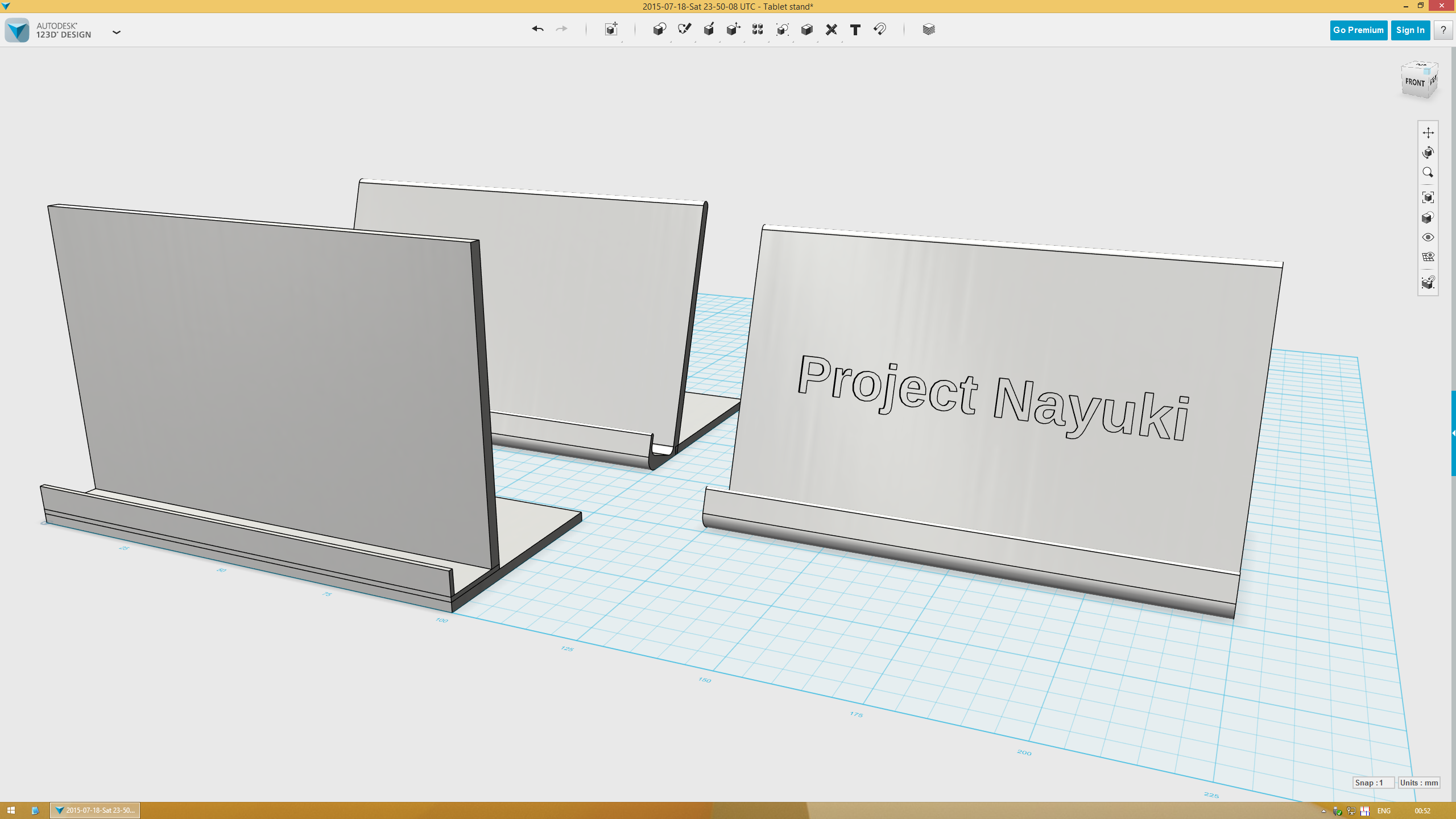Click the 123D Design taskbar window button

tap(95, 810)
